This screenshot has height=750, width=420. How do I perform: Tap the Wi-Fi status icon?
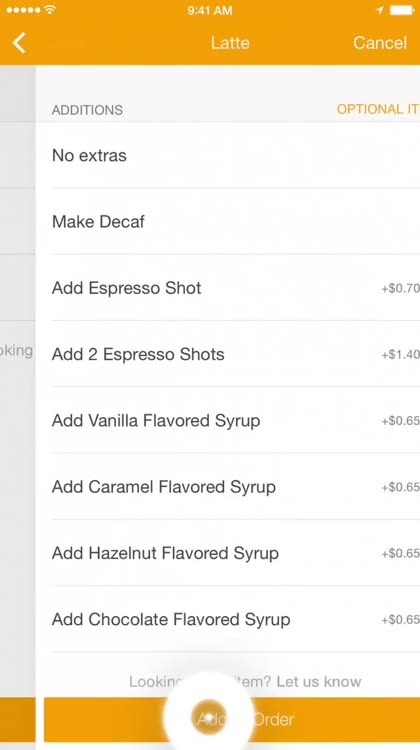point(49,10)
